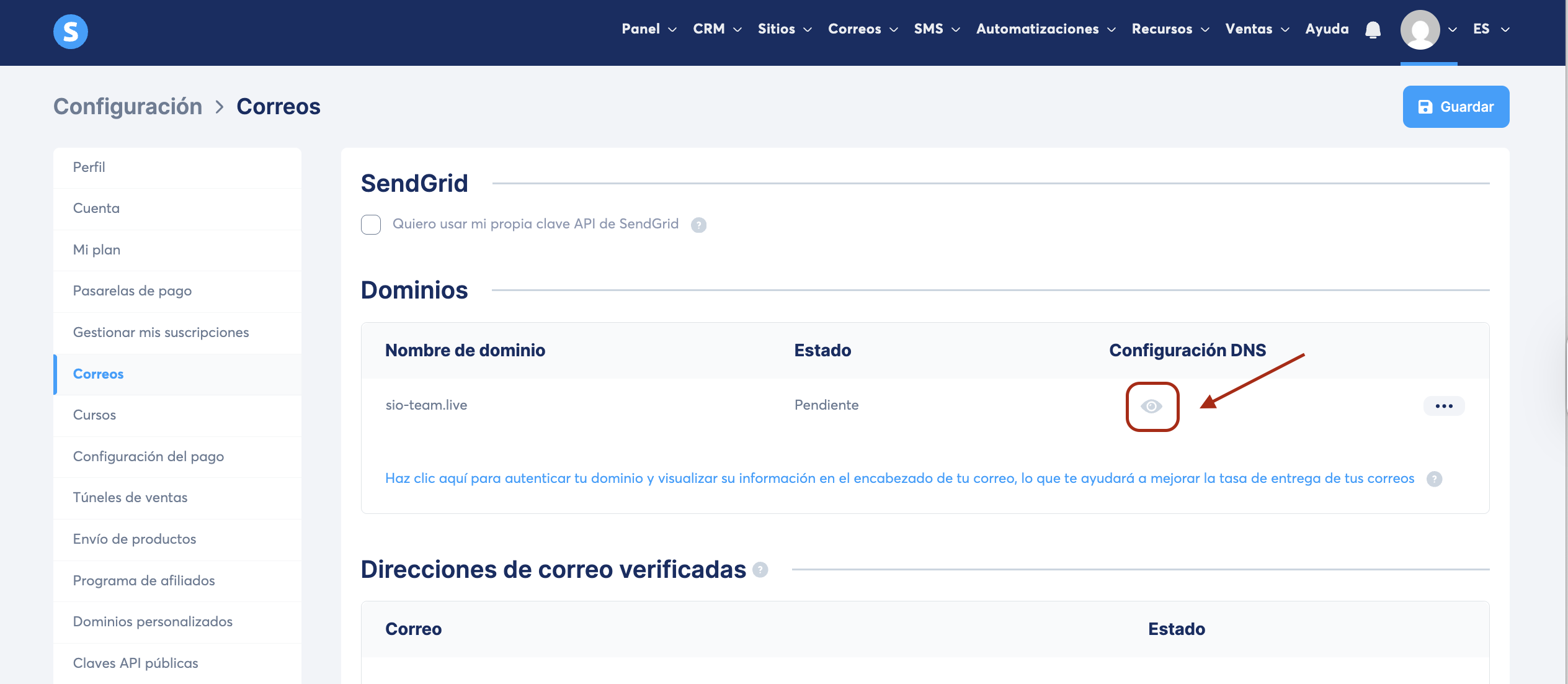Open three-dot actions for sio-team.live
This screenshot has height=684, width=1568.
click(x=1443, y=406)
